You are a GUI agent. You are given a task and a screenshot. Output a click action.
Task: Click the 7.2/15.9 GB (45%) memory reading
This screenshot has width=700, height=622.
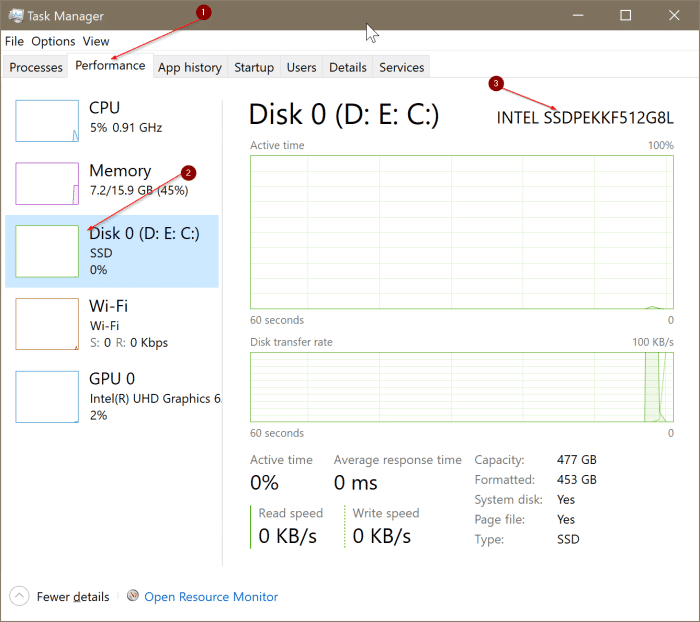139,191
